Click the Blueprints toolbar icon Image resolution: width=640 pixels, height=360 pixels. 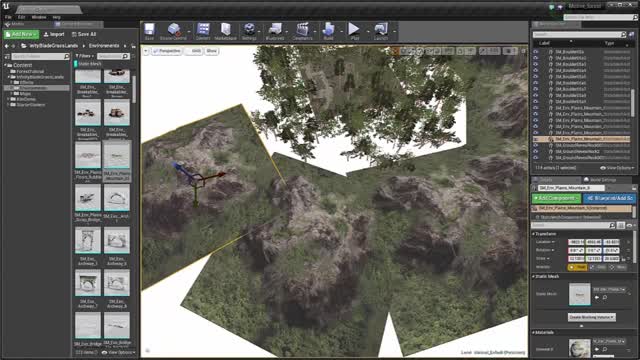coord(275,29)
